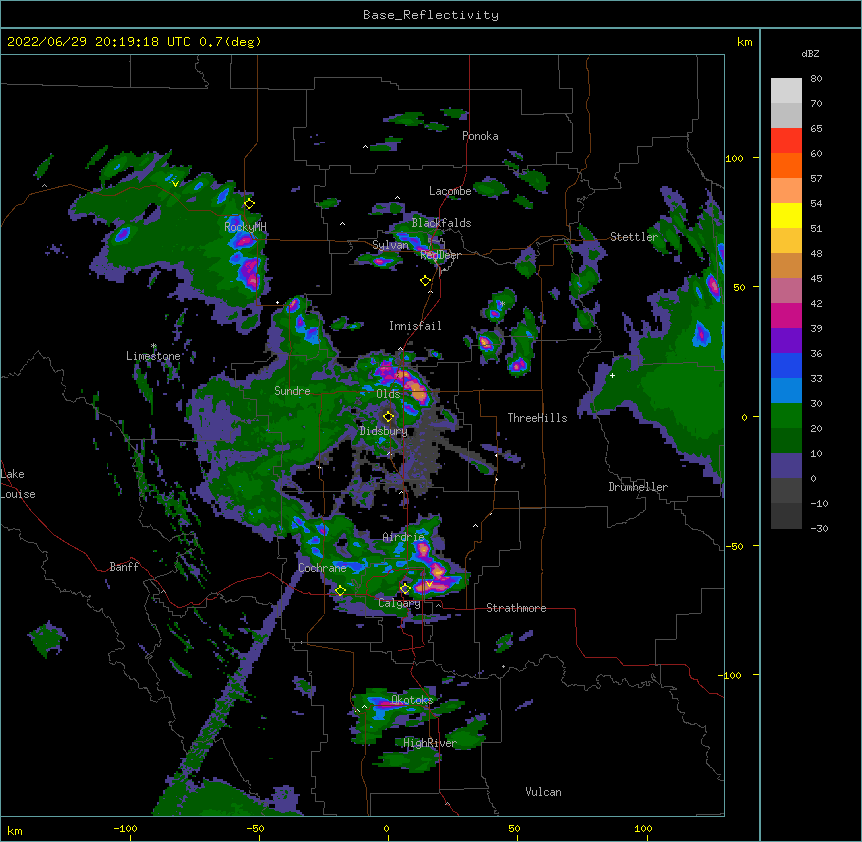Screen dimensions: 862x842
Task: Click the Banff town label
Action: click(124, 567)
